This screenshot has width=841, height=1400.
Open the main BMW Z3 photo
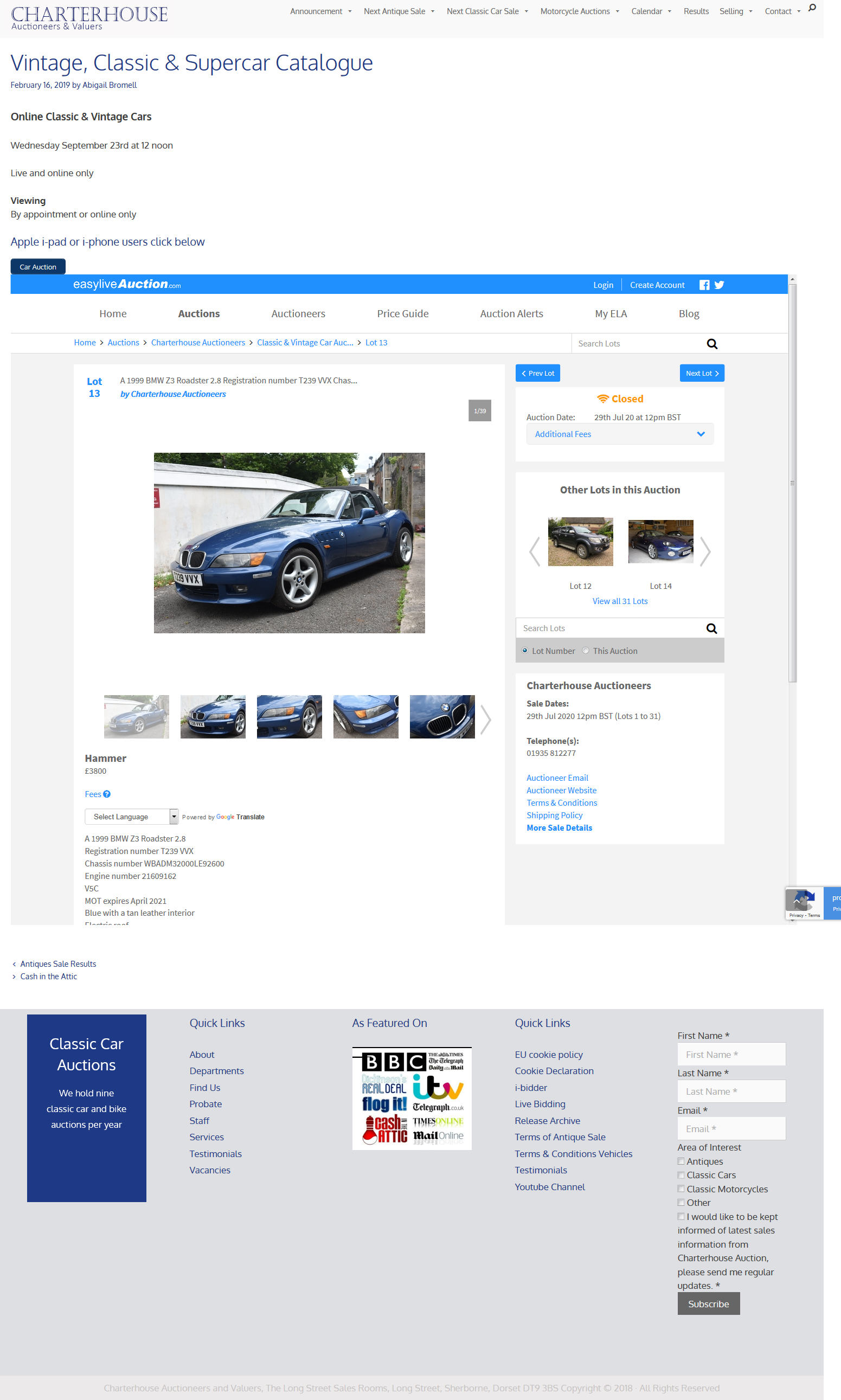click(289, 543)
